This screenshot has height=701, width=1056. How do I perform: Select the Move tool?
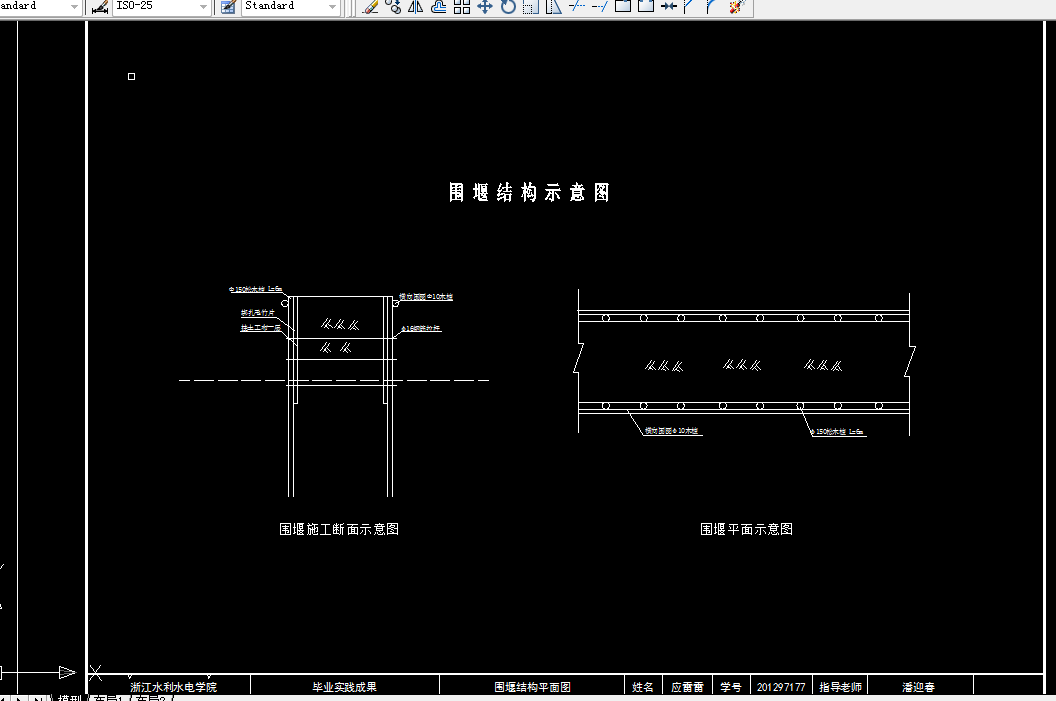(x=484, y=7)
